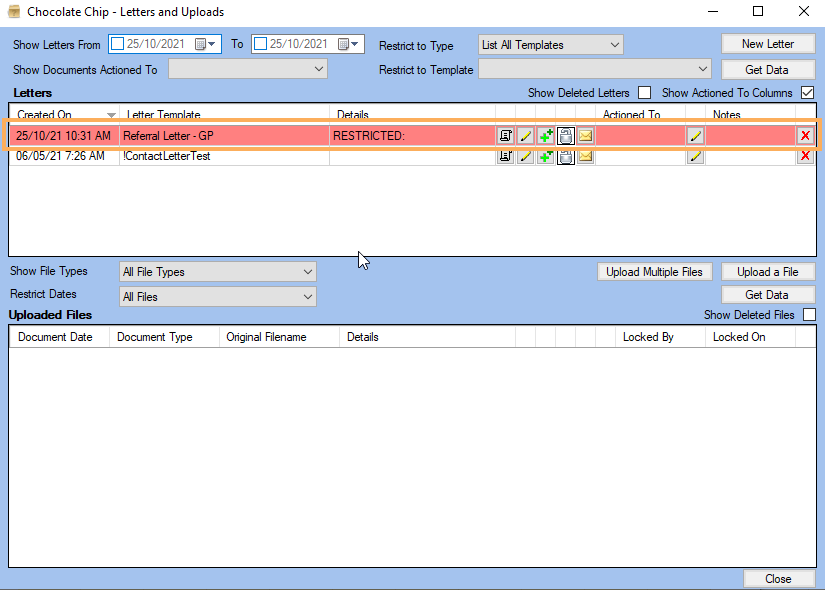Open the Restrict to Type dropdown
The height and width of the screenshot is (590, 825).
551,45
